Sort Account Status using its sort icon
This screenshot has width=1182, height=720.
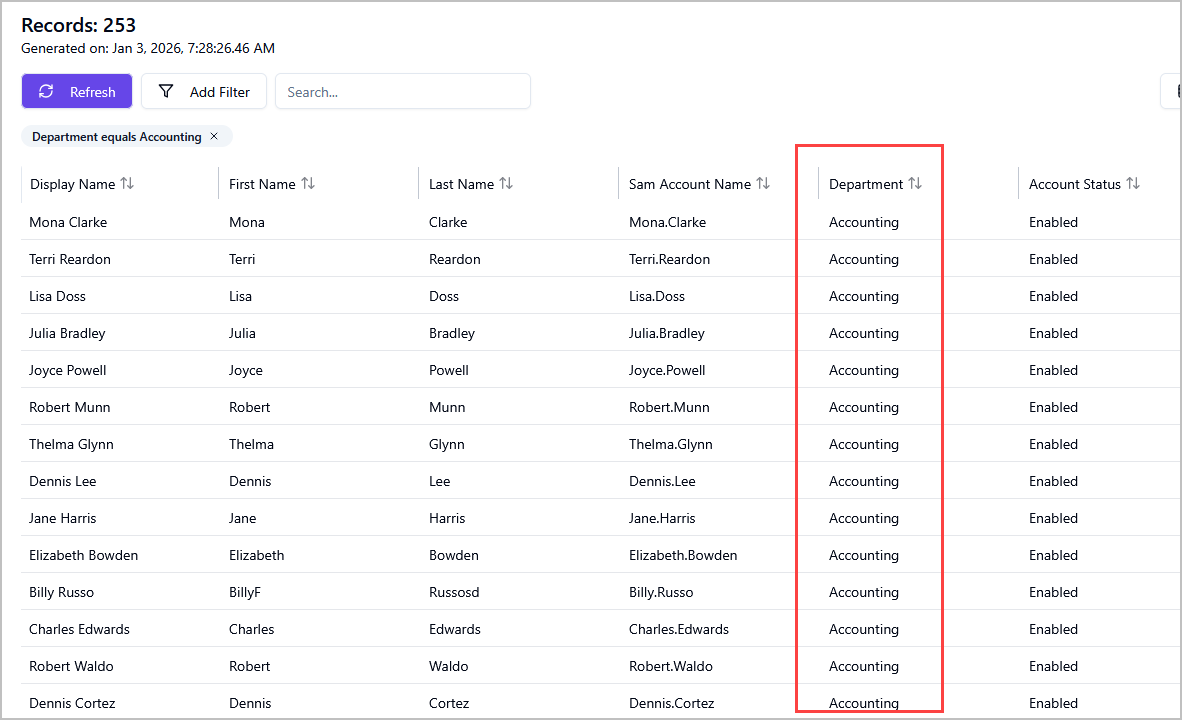(1131, 183)
